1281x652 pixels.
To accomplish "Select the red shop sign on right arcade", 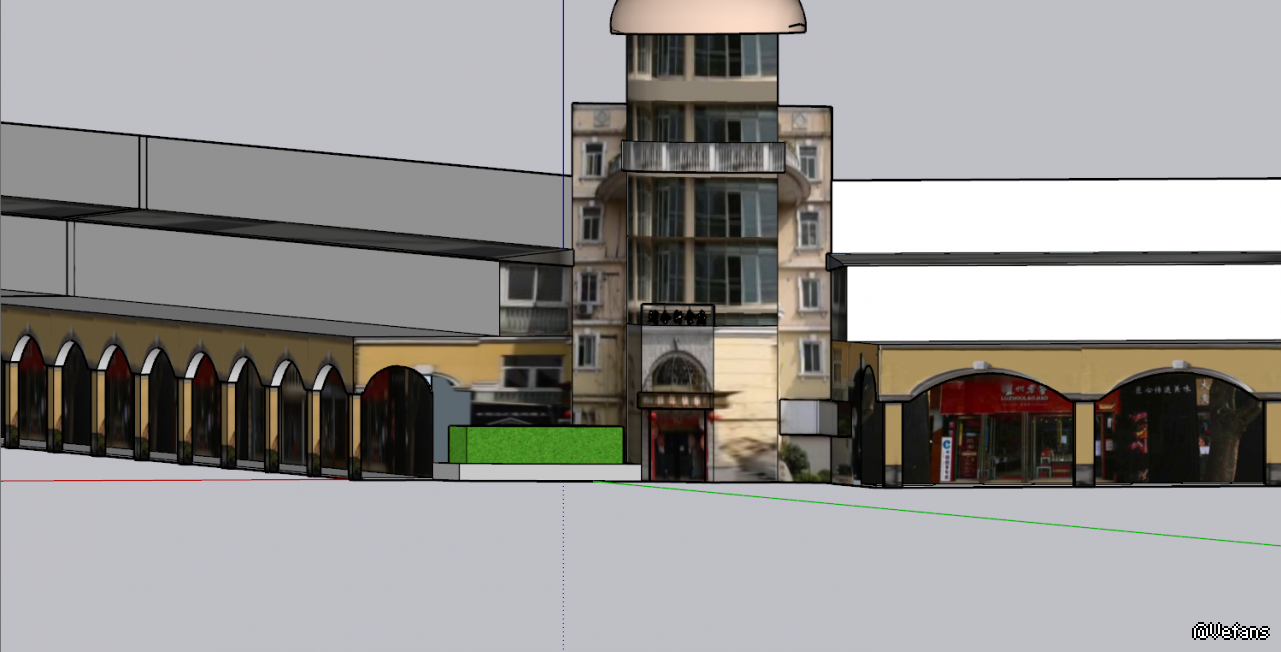I will click(x=1001, y=392).
